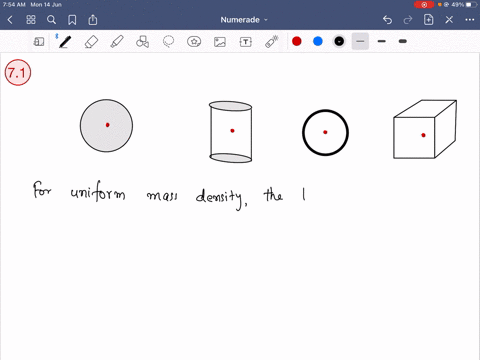Insert an image with the photo tool
Screen dimensions: 480x360
pos(220,42)
